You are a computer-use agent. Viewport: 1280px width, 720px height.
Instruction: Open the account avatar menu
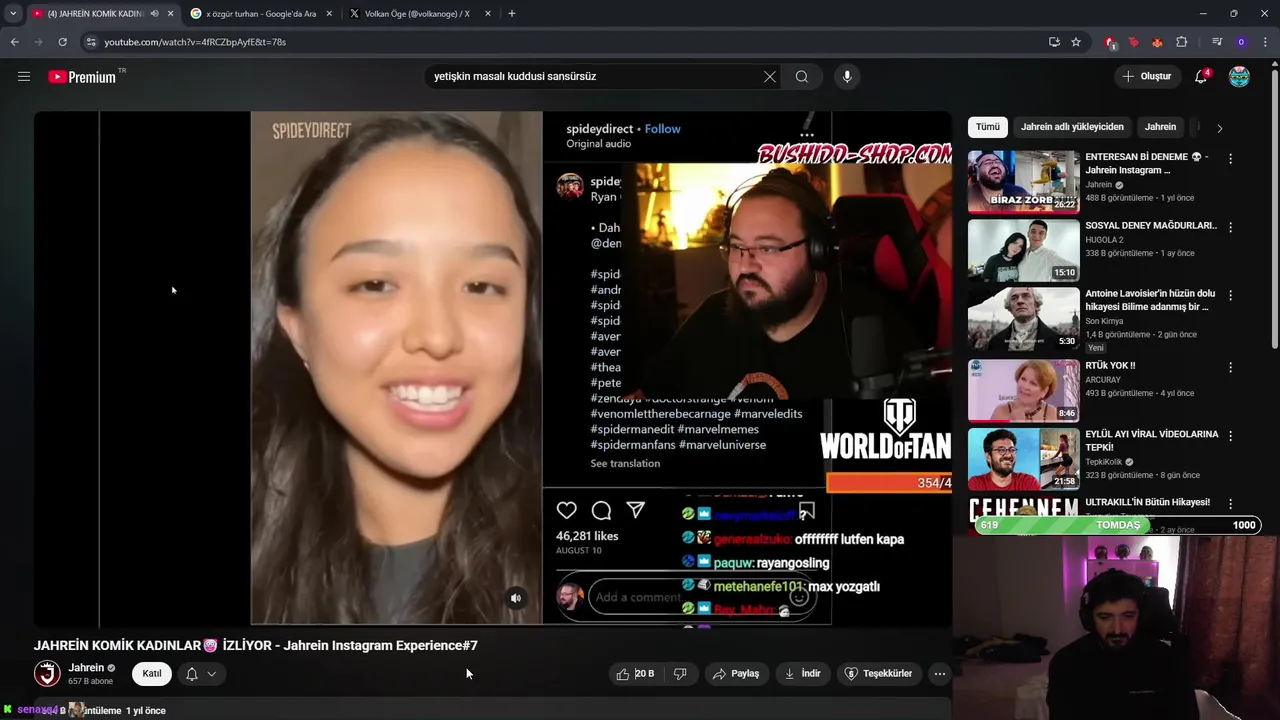pyautogui.click(x=1239, y=77)
